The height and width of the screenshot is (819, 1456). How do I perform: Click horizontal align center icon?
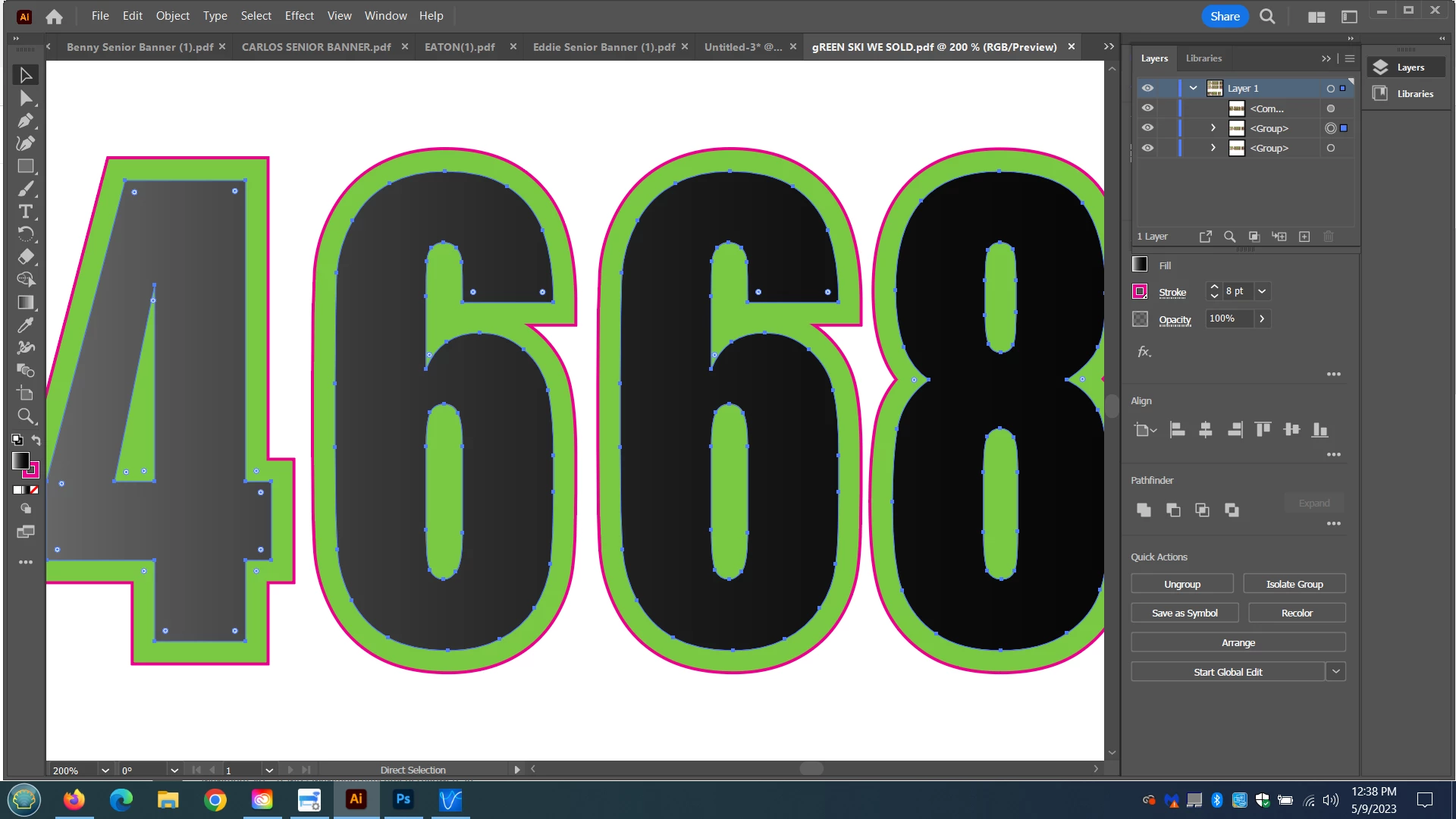[1205, 430]
